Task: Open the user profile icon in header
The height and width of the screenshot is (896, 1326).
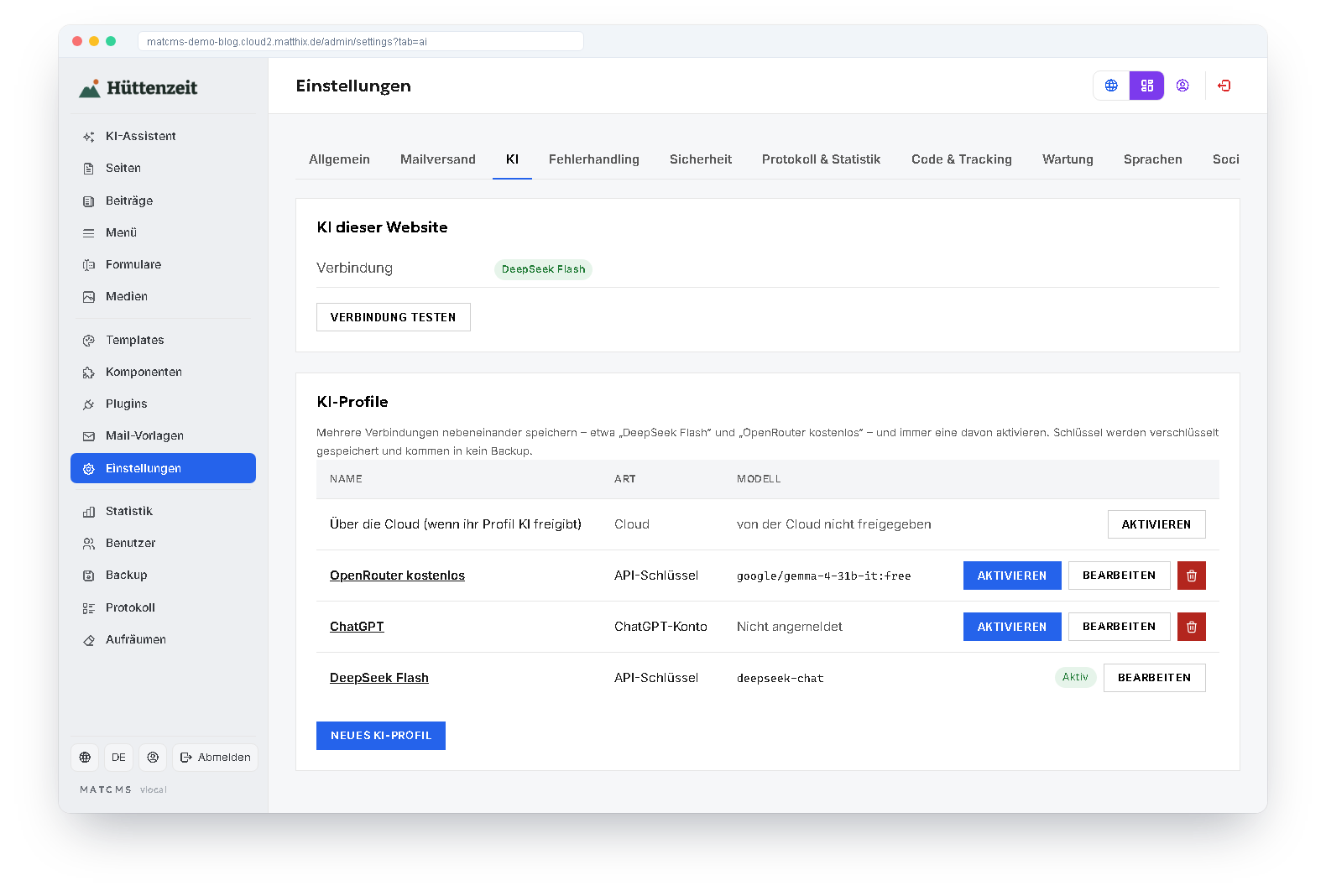Action: pos(1182,86)
